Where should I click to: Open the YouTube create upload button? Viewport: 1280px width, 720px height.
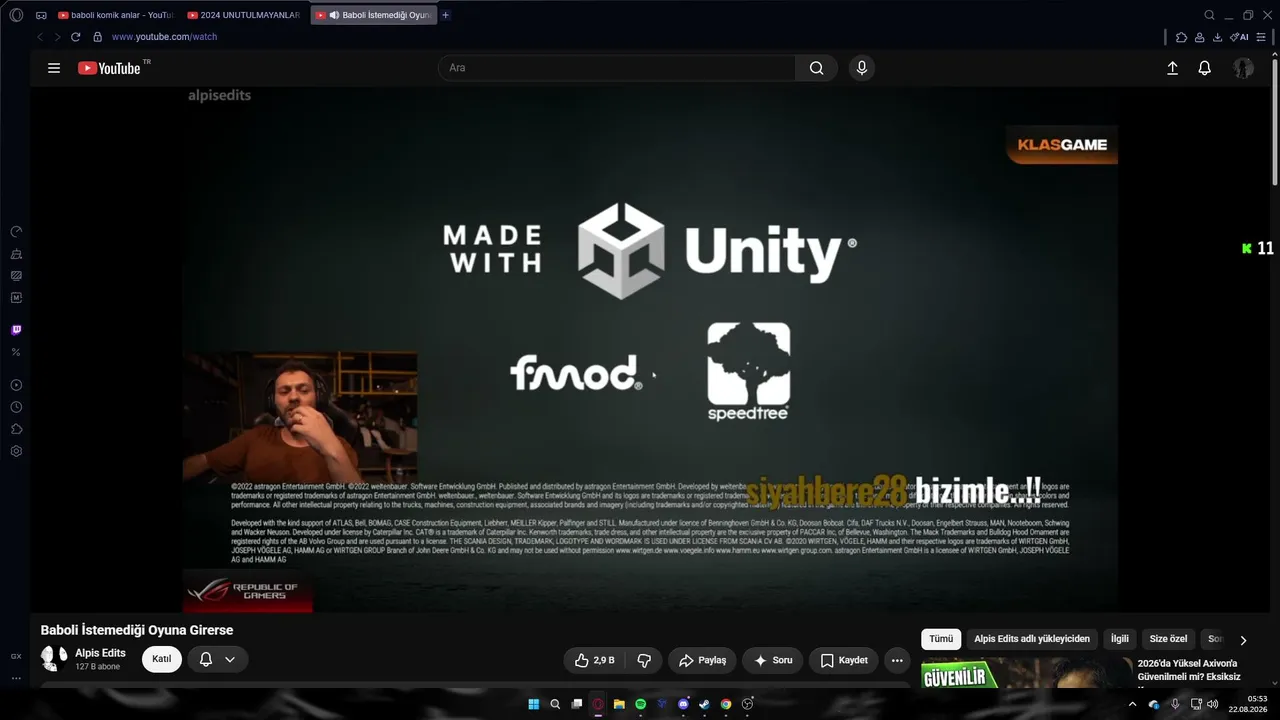[x=1173, y=68]
